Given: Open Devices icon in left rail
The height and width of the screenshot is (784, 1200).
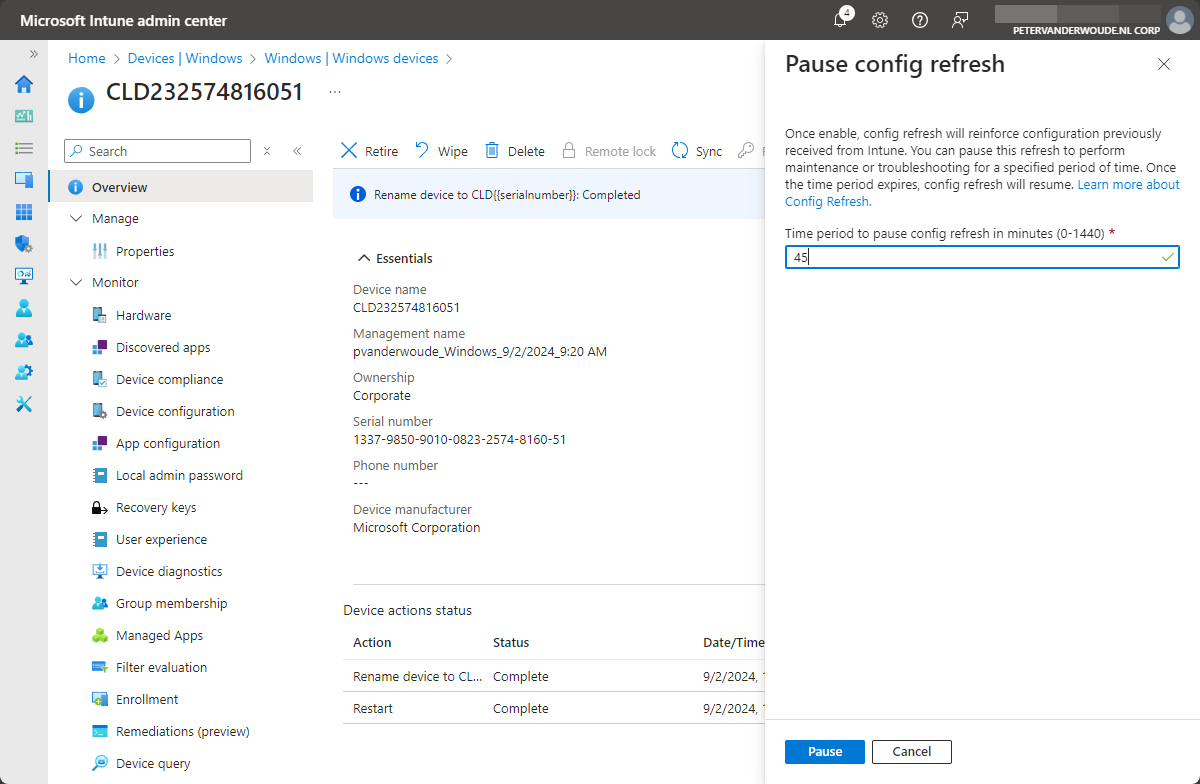Looking at the screenshot, I should pos(24,180).
